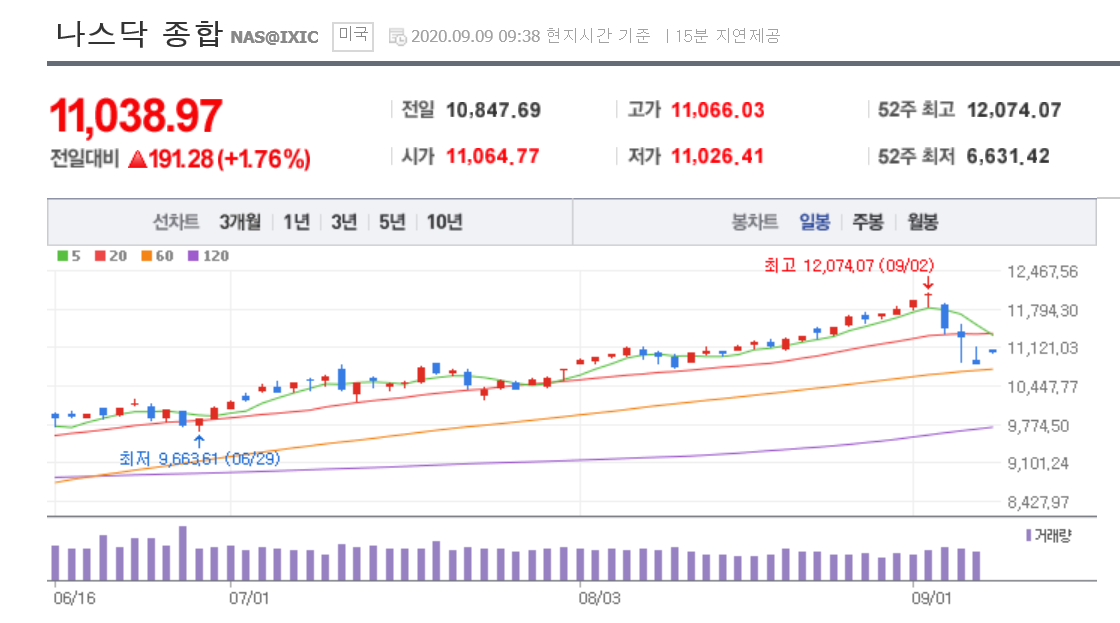
Task: Click the green 5-day moving average legend swatch
Action: pyautogui.click(x=63, y=256)
